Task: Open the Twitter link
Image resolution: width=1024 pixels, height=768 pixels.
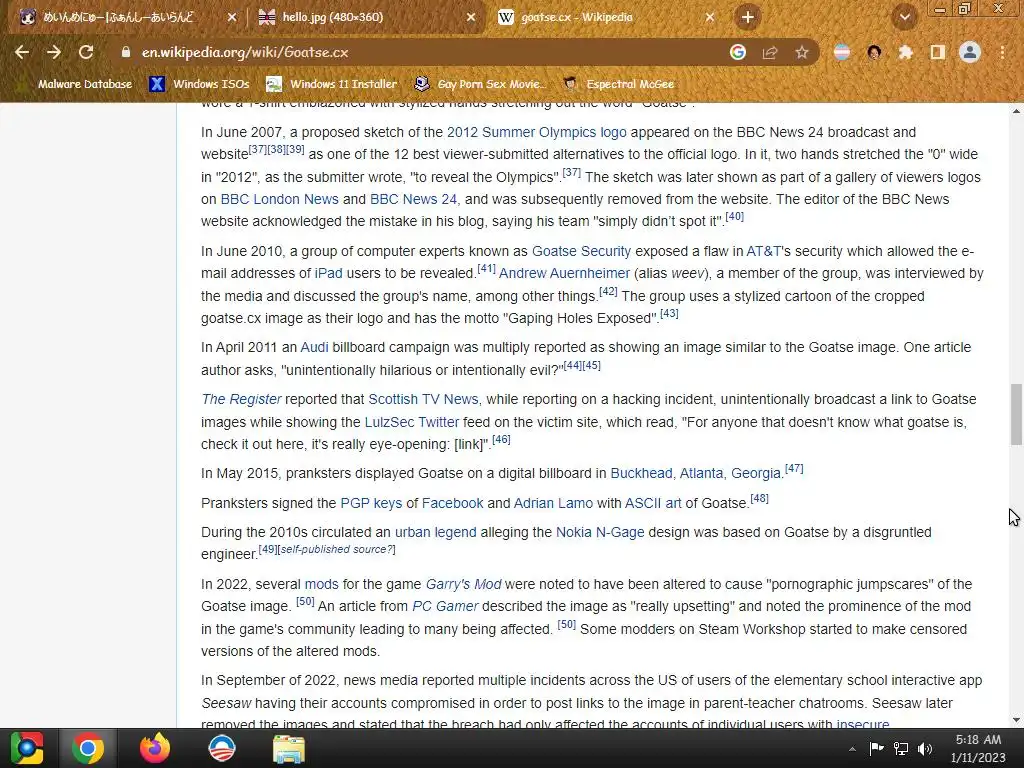Action: [x=439, y=422]
